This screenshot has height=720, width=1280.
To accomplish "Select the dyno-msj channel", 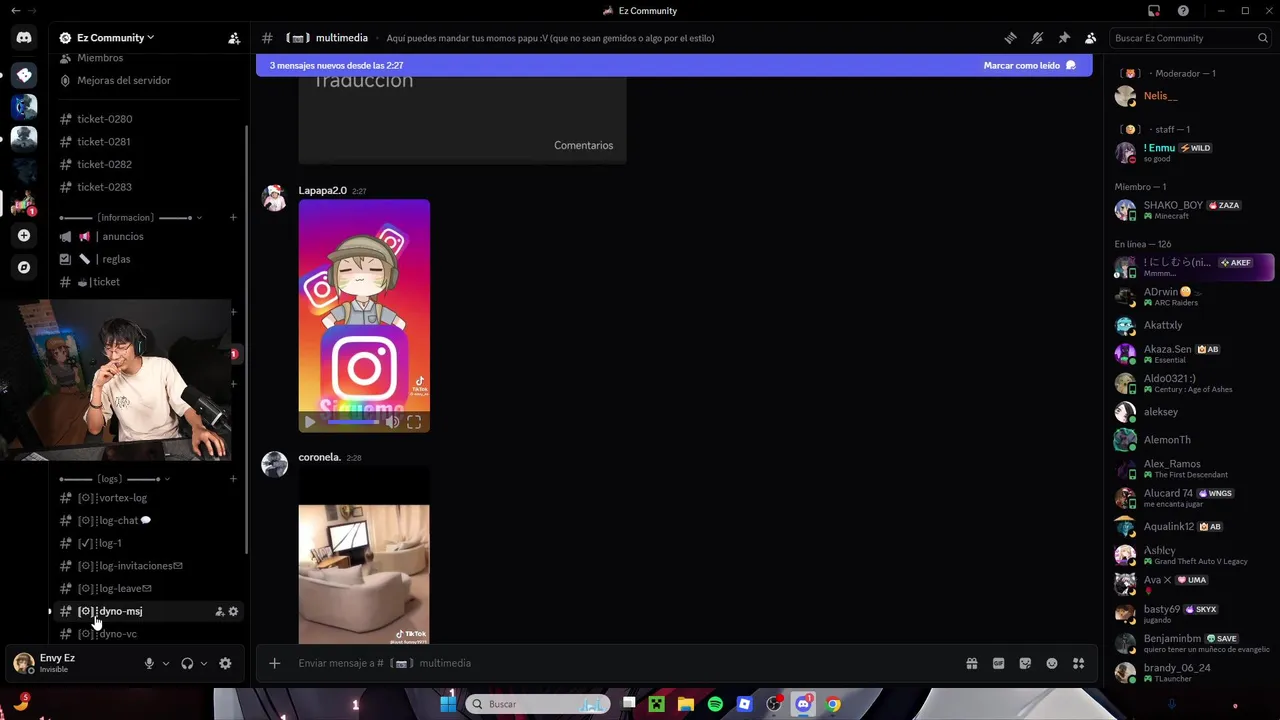I will [x=120, y=611].
